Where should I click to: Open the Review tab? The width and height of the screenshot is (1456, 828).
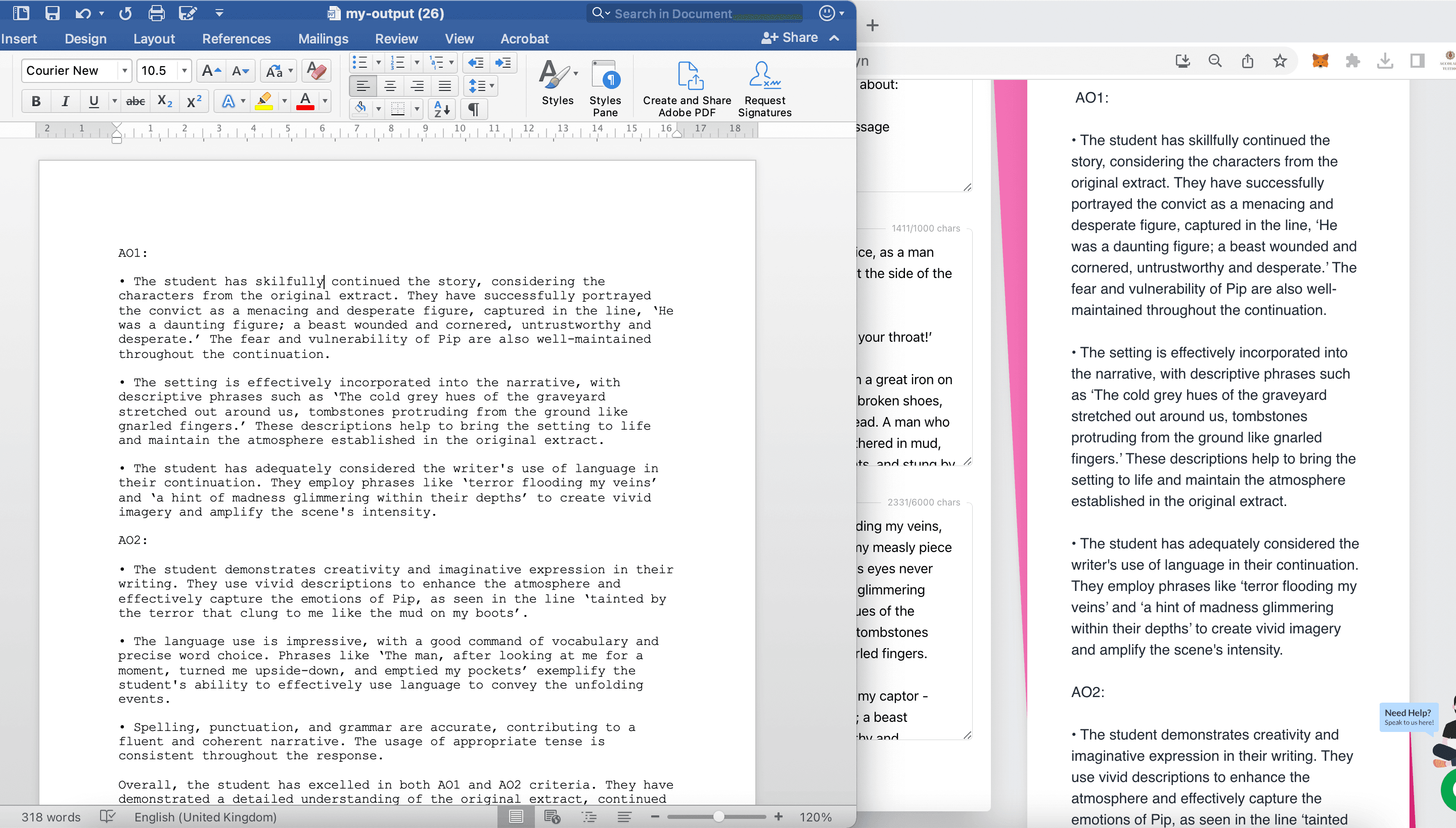[396, 38]
